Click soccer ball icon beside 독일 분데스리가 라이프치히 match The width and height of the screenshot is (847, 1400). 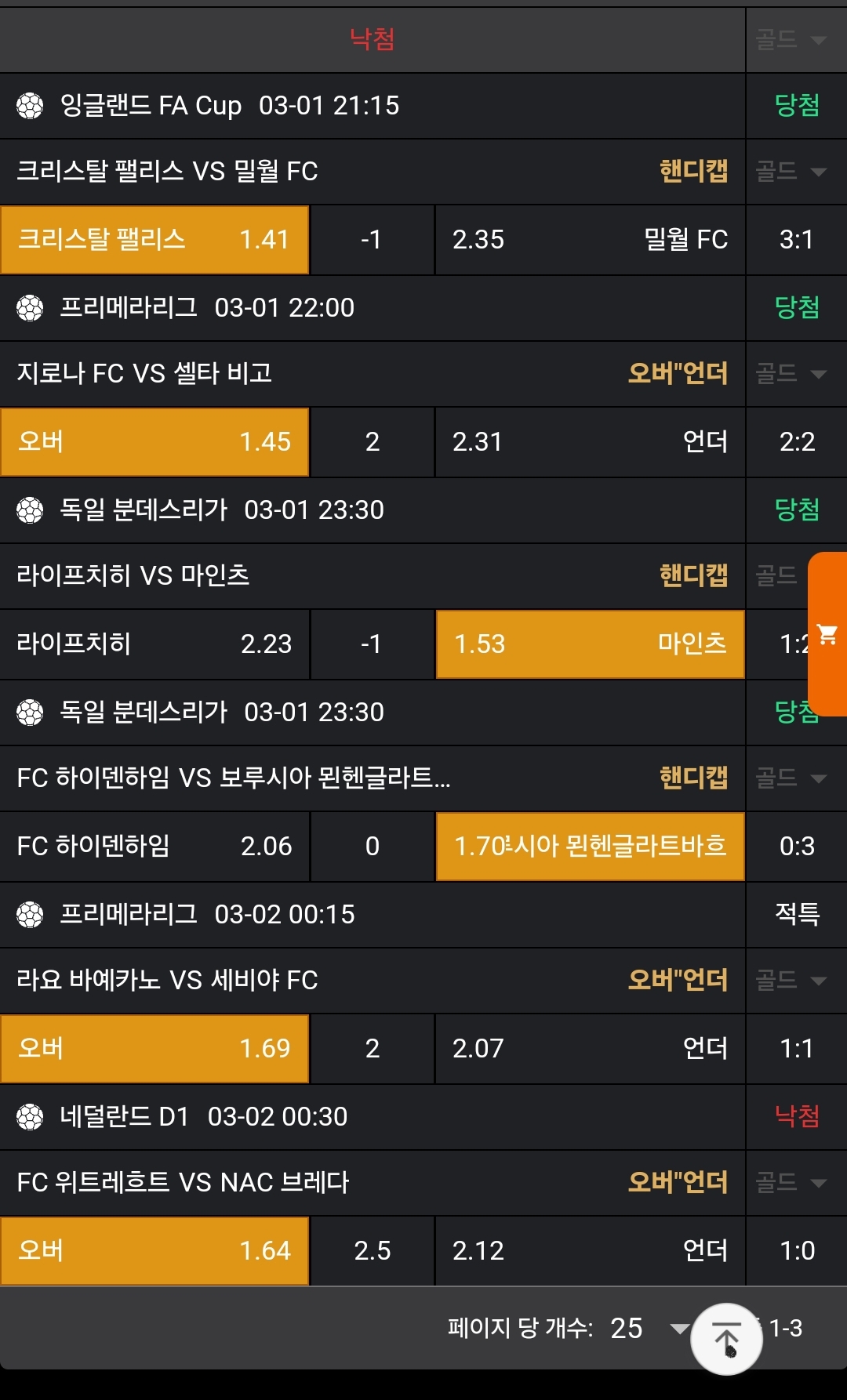pyautogui.click(x=30, y=510)
